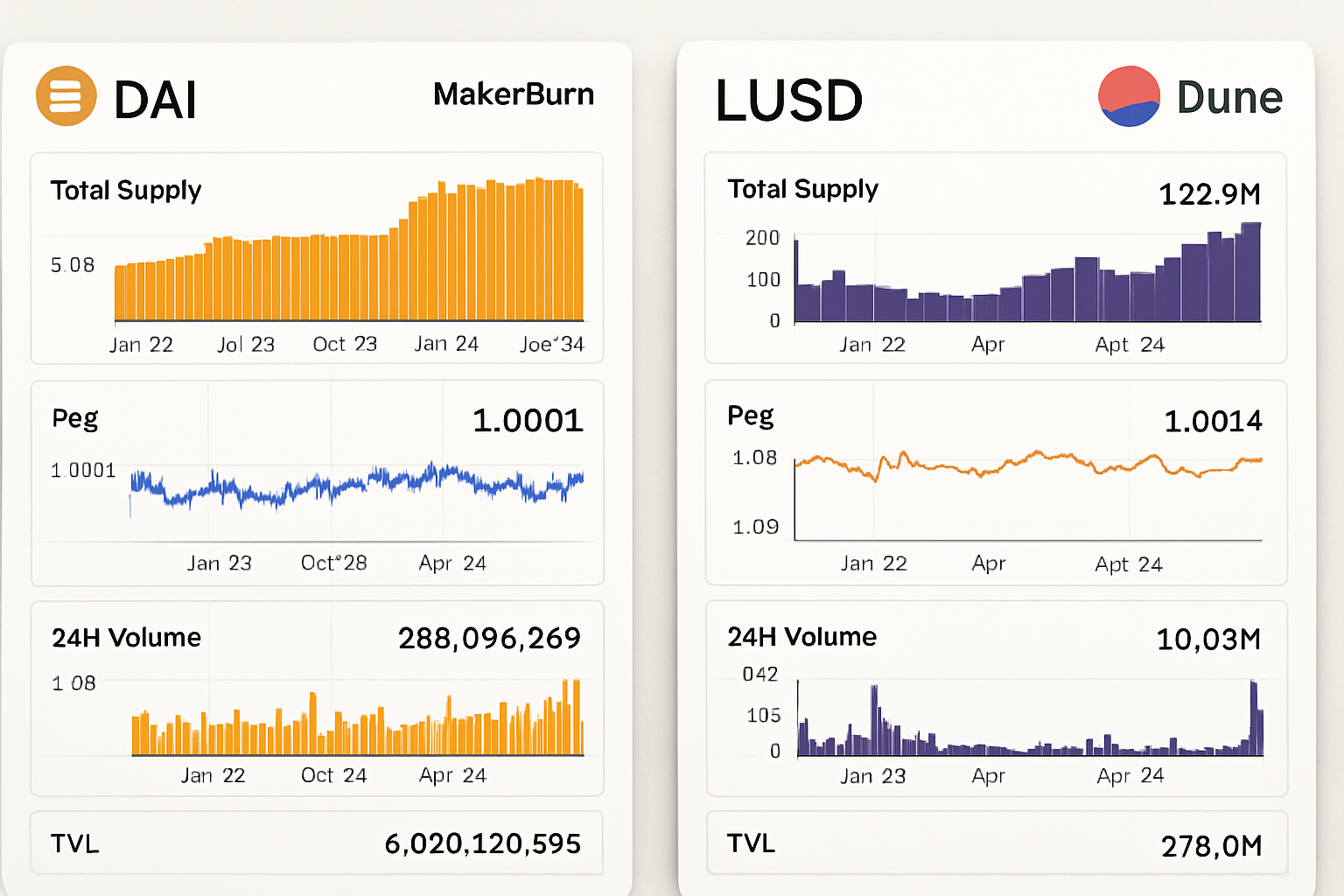Select the Jan 24 axis label
Viewport: 1344px width, 896px height.
coord(446,344)
